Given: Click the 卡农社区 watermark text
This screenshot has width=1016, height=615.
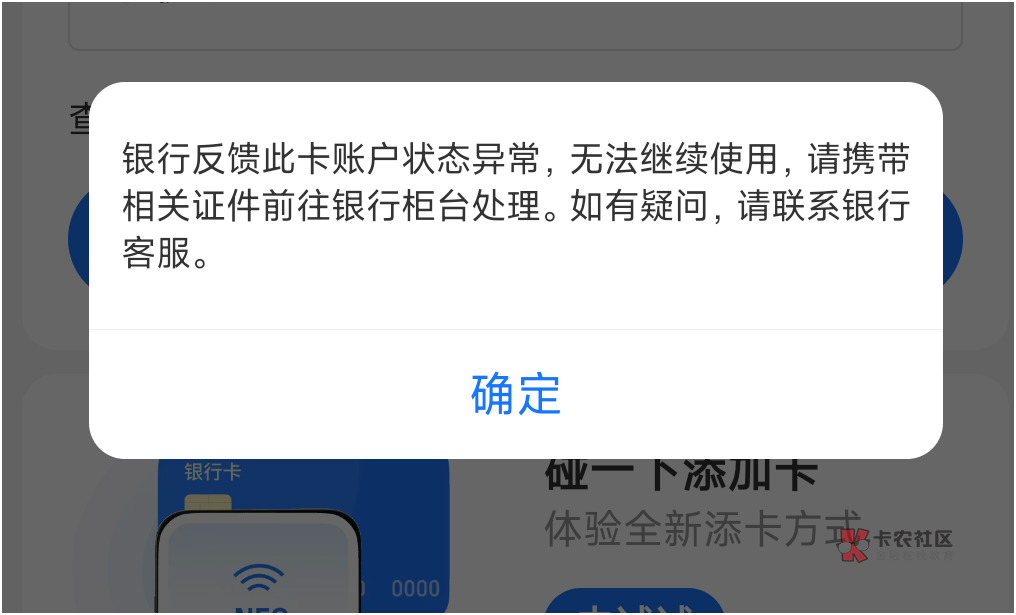Looking at the screenshot, I should pyautogui.click(x=913, y=539).
